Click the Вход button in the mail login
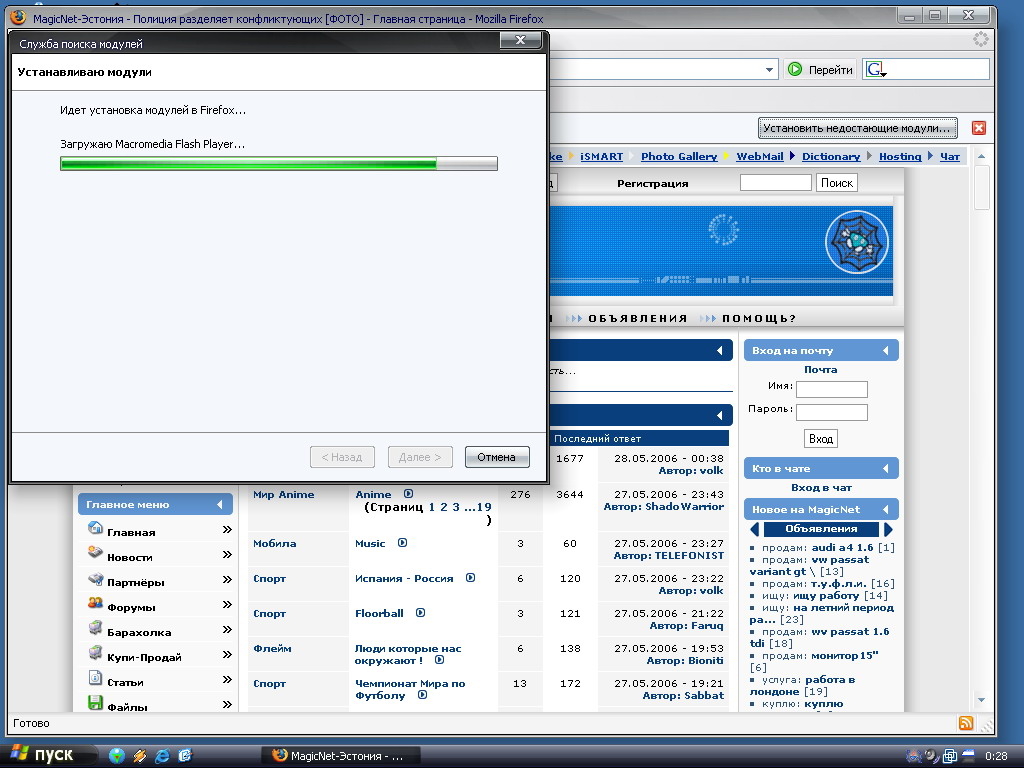 tap(821, 439)
